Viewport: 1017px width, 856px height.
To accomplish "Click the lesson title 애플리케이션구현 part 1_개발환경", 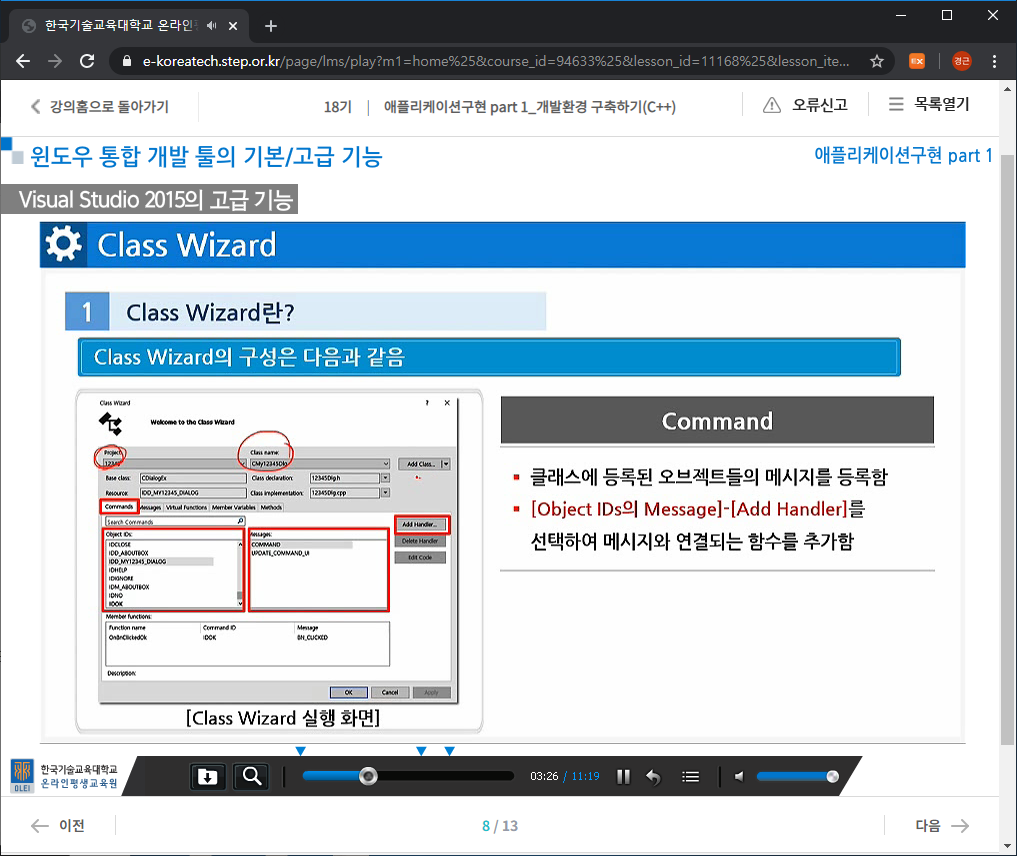I will tap(529, 107).
